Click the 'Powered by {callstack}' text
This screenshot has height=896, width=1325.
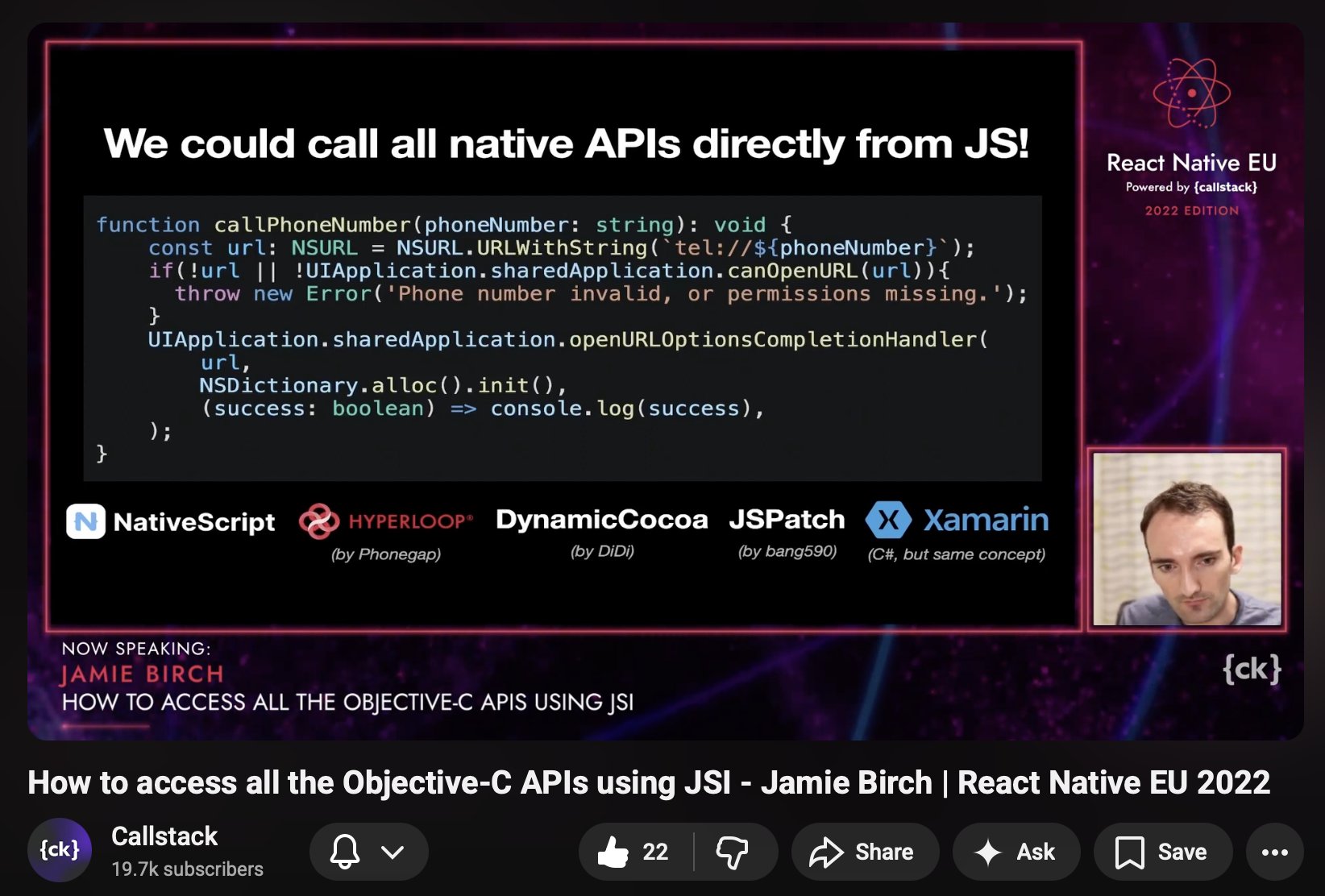[x=1191, y=187]
